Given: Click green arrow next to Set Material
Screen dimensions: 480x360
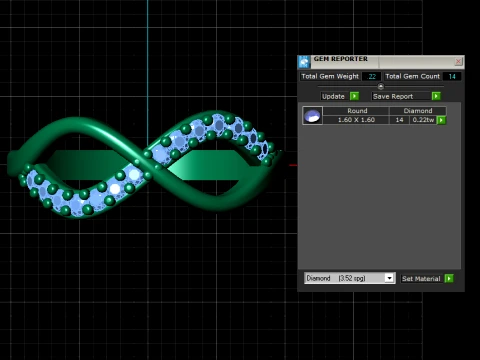Looking at the screenshot, I should (449, 279).
